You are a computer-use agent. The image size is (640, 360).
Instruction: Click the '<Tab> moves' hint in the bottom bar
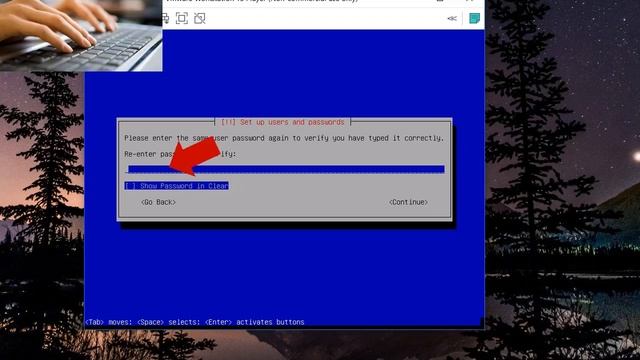click(108, 322)
